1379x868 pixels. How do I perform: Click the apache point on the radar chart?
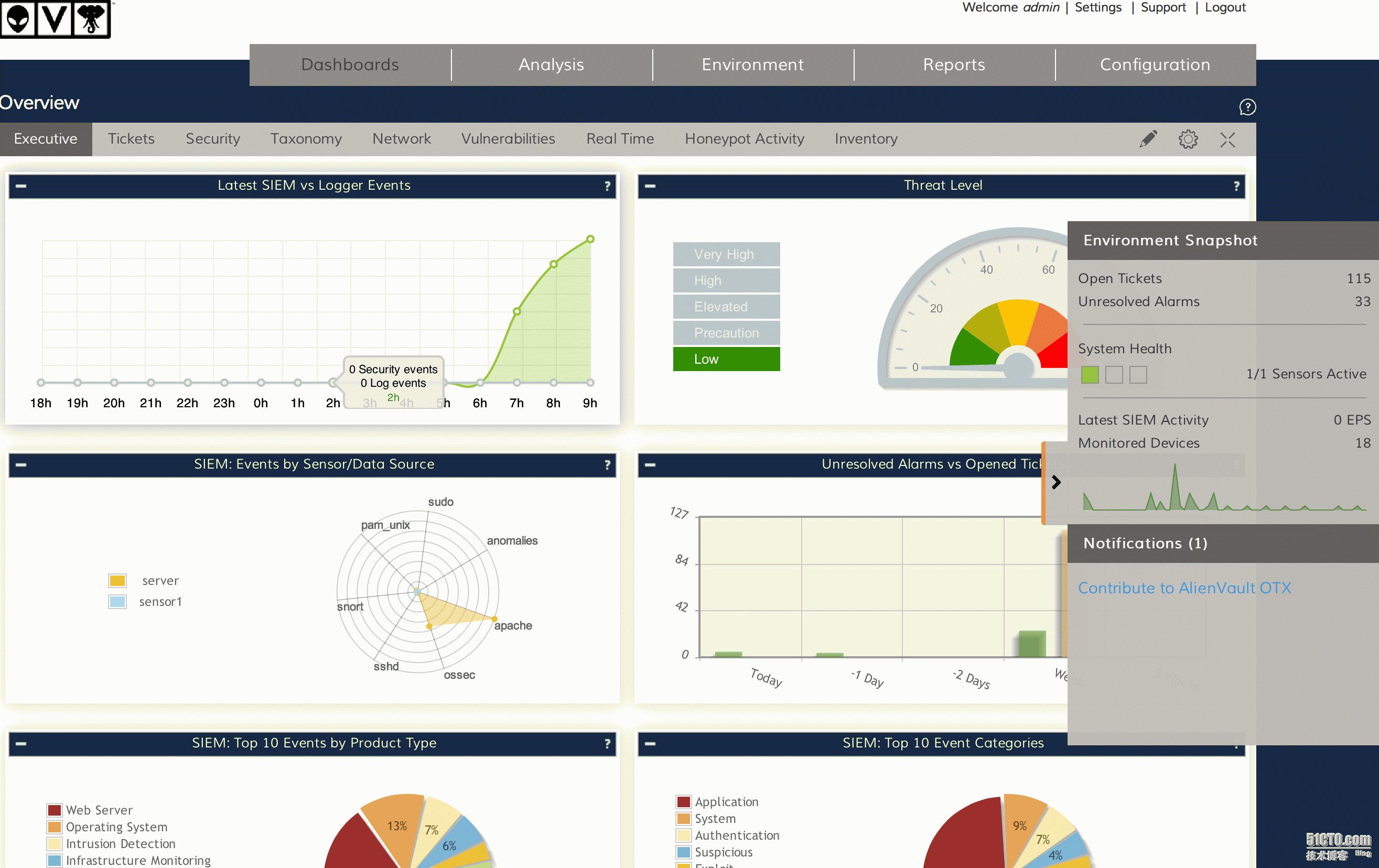tap(494, 619)
